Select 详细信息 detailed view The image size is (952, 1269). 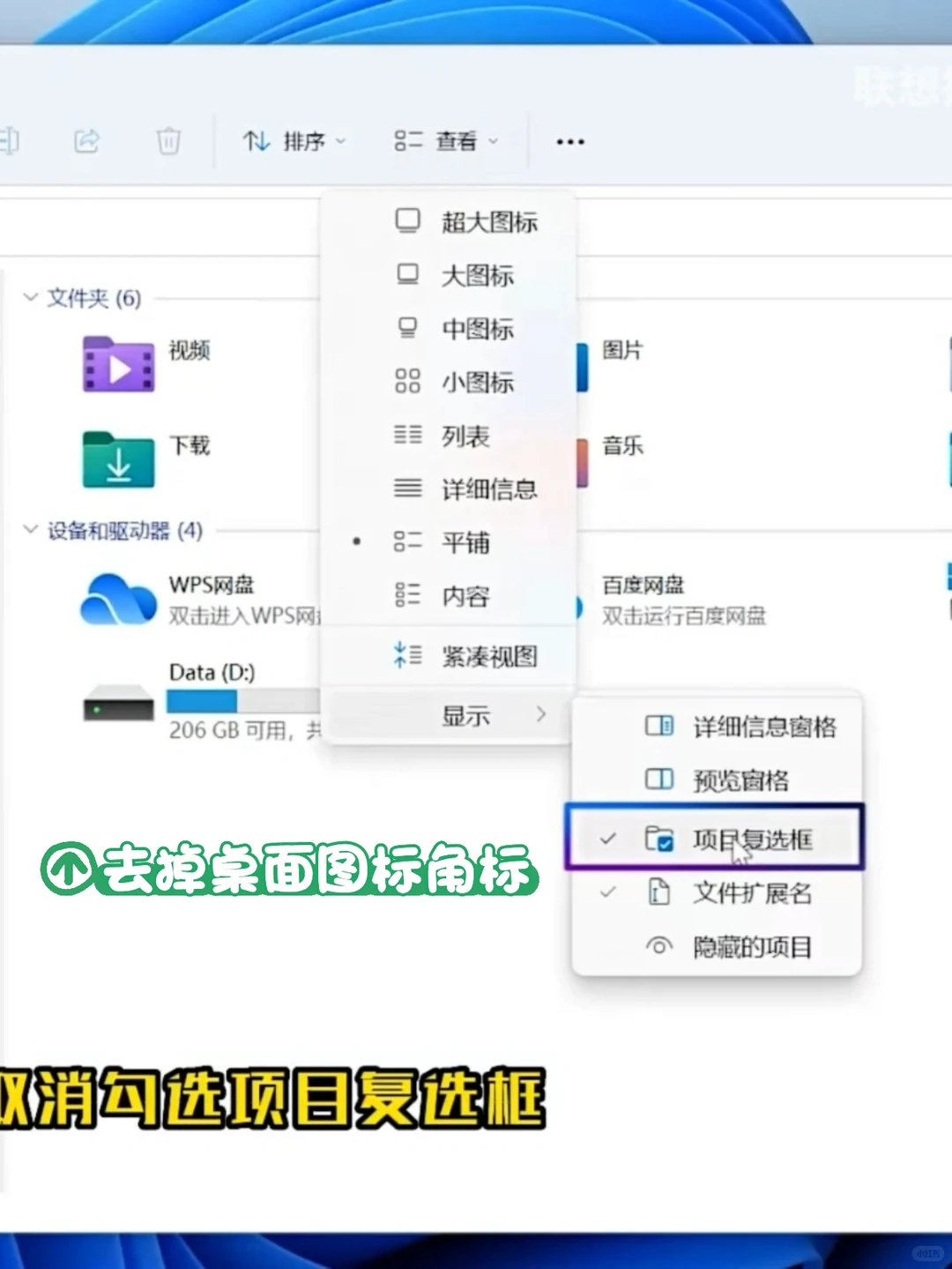pos(487,489)
